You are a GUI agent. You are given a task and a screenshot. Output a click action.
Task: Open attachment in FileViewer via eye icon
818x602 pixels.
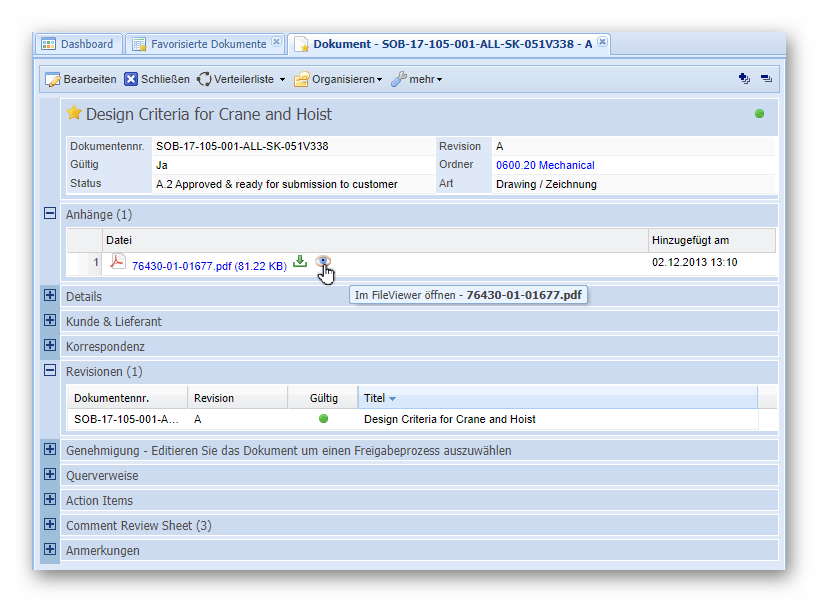[x=323, y=262]
